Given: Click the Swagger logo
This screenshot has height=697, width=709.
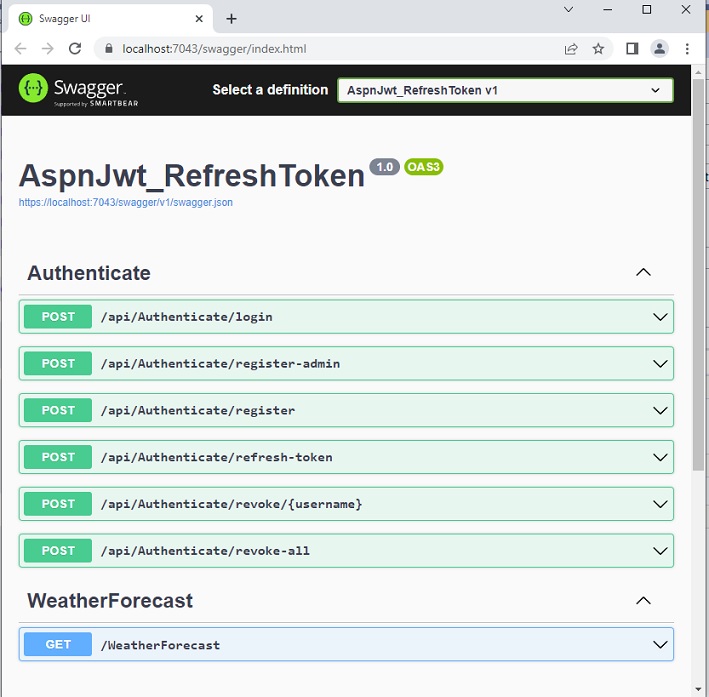Looking at the screenshot, I should tap(78, 90).
